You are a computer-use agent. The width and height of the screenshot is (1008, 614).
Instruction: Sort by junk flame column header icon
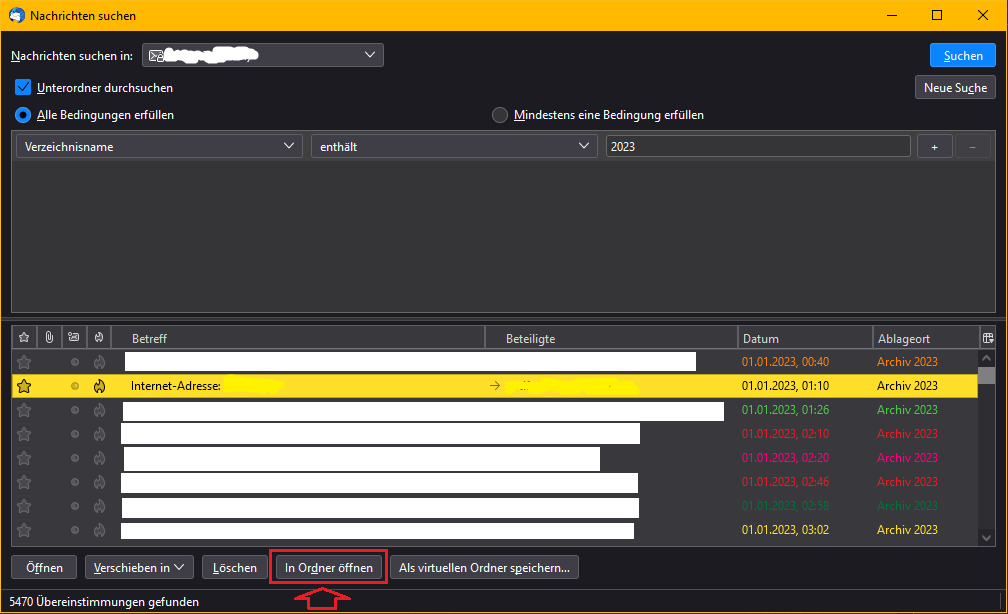[99, 338]
